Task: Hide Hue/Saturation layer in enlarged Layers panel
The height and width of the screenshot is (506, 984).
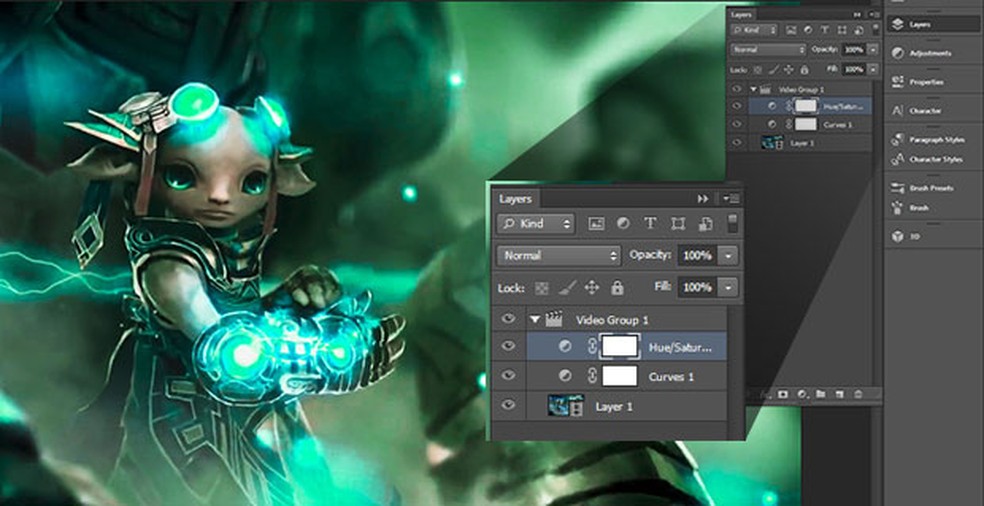Action: coord(508,346)
